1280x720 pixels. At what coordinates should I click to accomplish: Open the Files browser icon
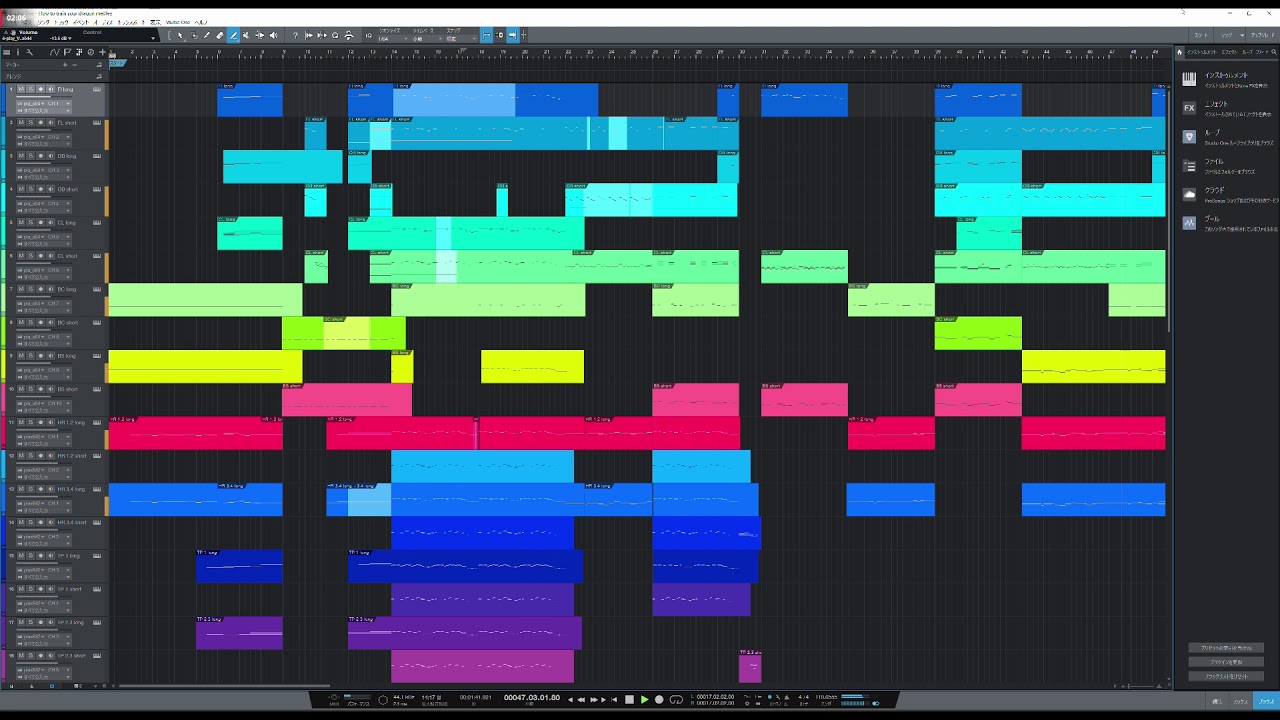[x=1189, y=165]
